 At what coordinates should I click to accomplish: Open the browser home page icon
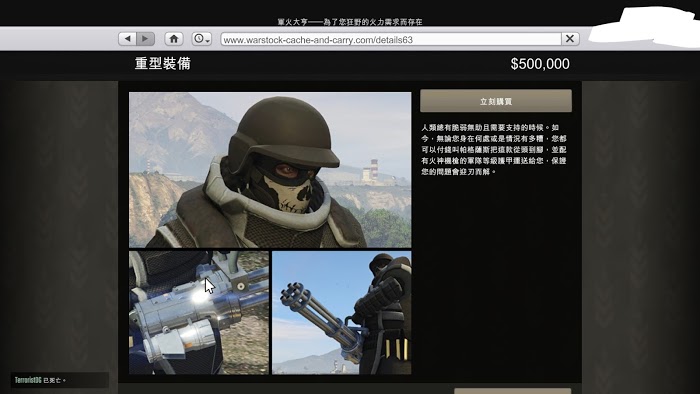[x=174, y=39]
